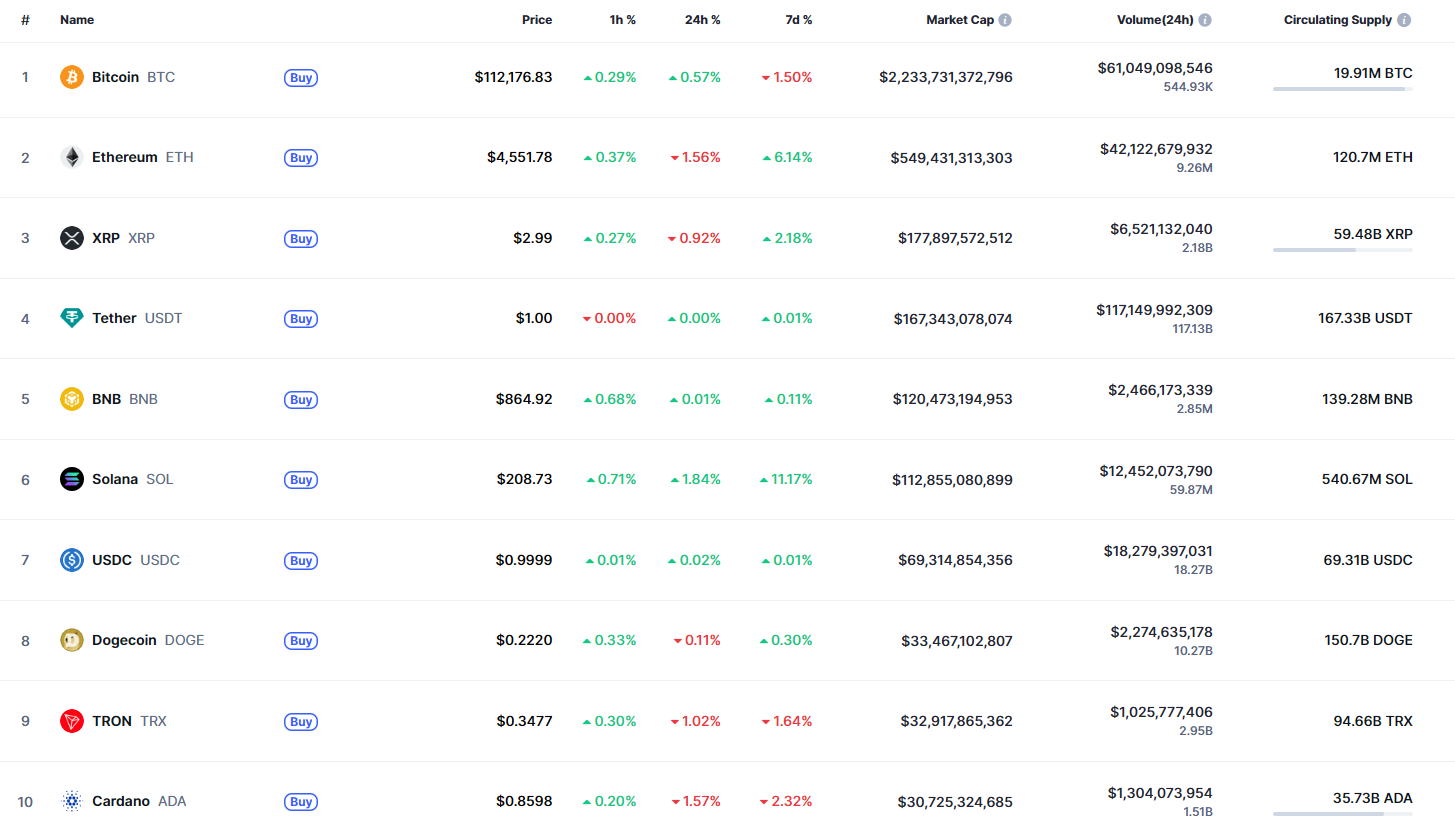Click Solana volume $12,452,073,790
Viewport: 1455px width, 840px height.
coord(1158,471)
